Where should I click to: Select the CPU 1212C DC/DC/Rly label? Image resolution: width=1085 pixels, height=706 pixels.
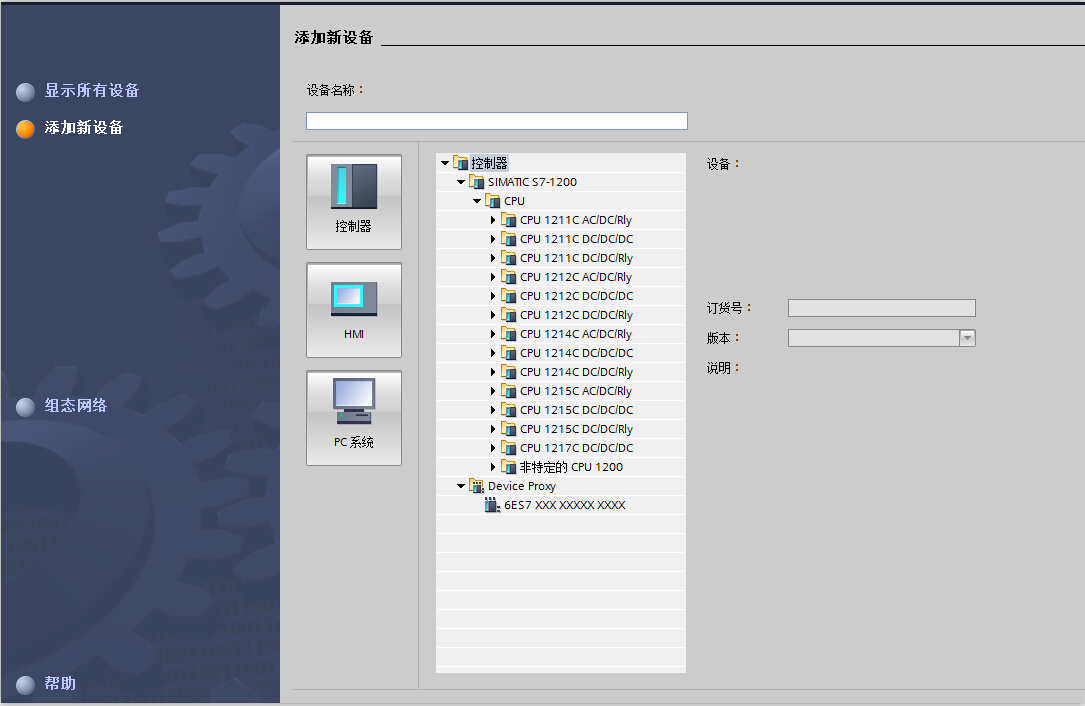click(576, 315)
